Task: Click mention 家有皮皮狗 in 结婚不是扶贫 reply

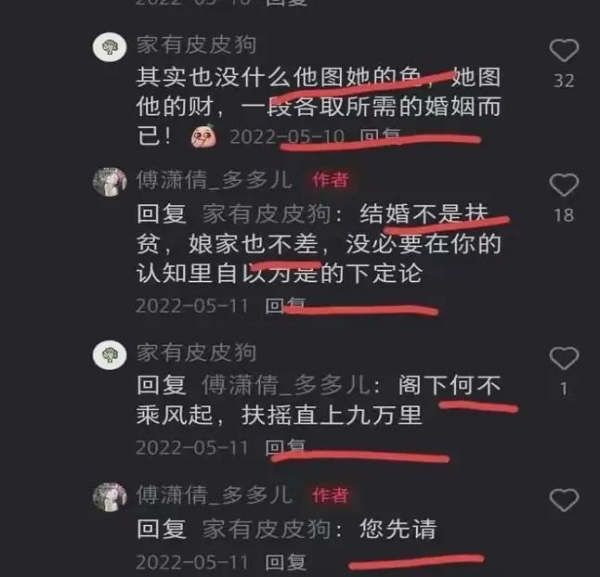Action: [x=267, y=214]
